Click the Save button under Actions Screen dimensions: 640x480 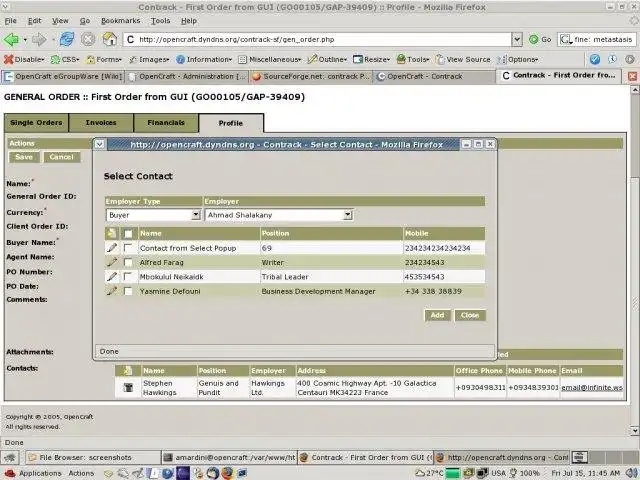coord(24,157)
